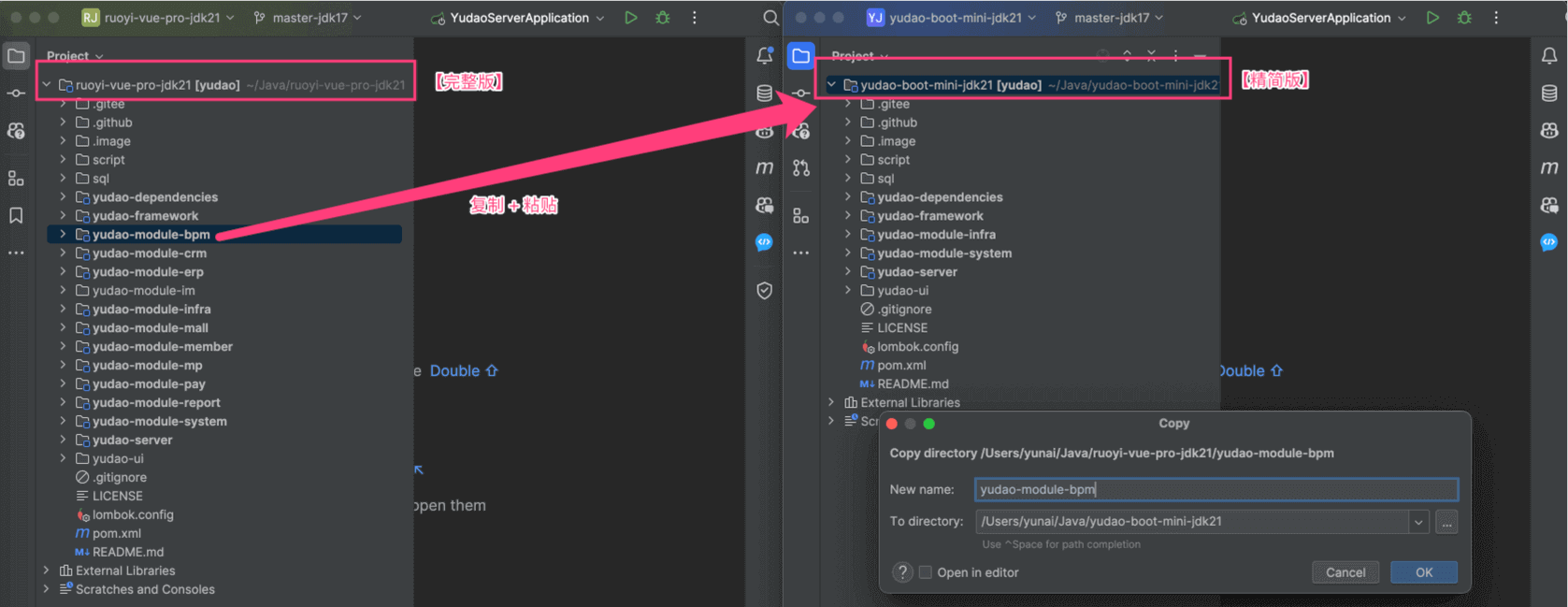The height and width of the screenshot is (607, 1568).
Task: Open the Structure tool window in the left sidebar
Action: [x=16, y=178]
